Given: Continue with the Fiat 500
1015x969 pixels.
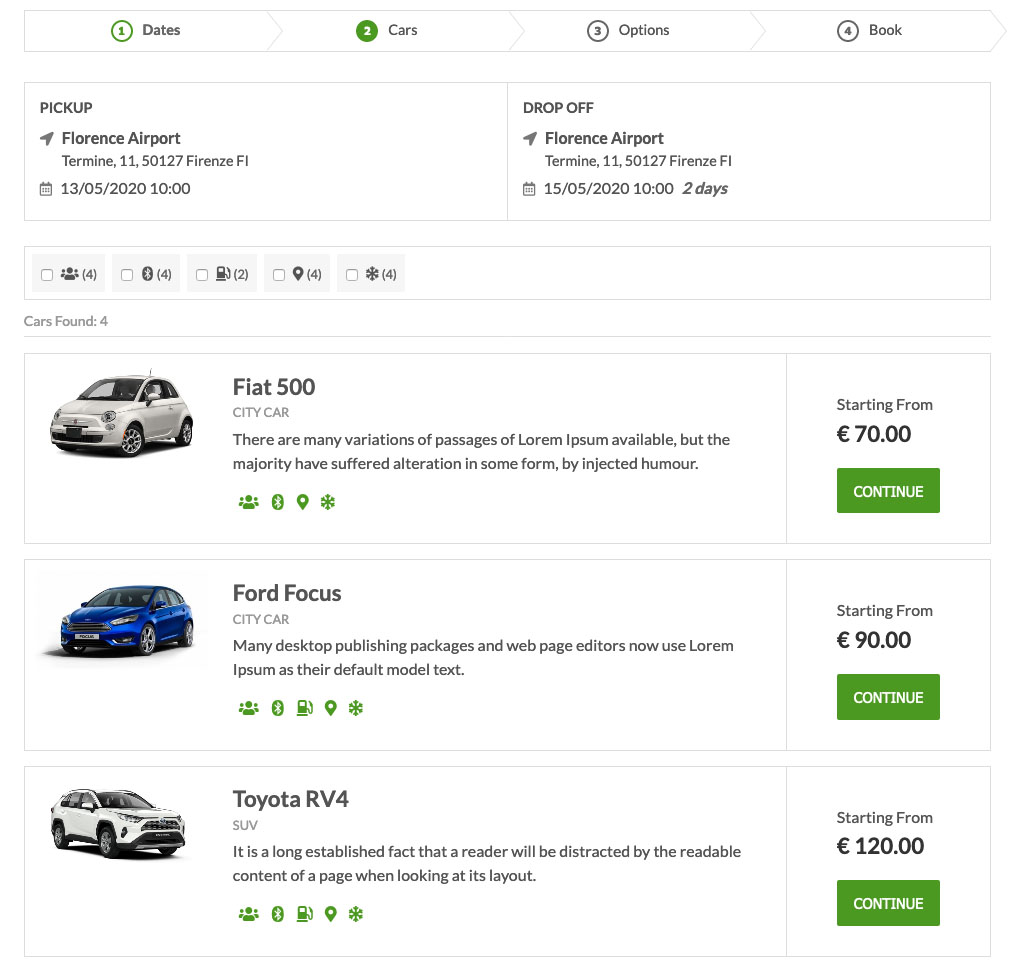Looking at the screenshot, I should [888, 491].
